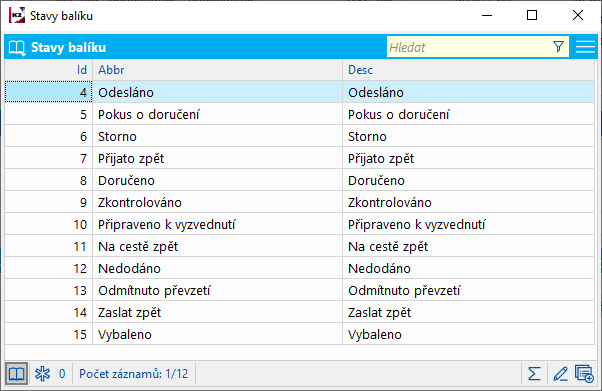Sort by the Abbr column header
This screenshot has height=391, width=602.
(x=217, y=70)
